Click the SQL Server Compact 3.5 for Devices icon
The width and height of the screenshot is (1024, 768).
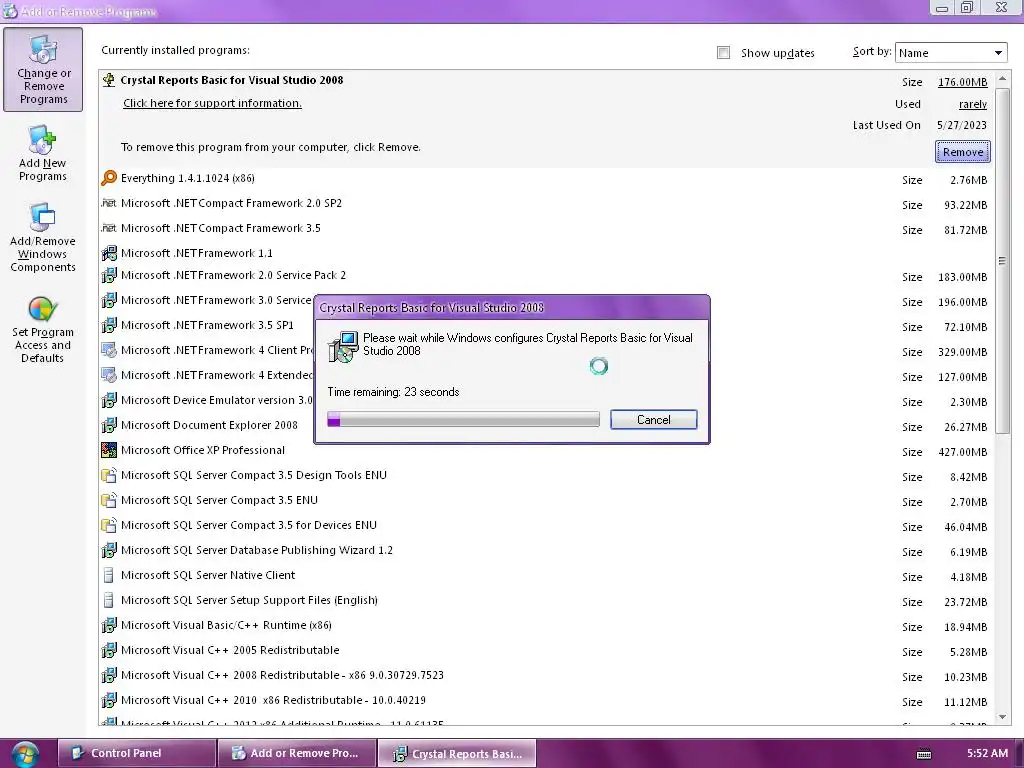click(x=109, y=525)
